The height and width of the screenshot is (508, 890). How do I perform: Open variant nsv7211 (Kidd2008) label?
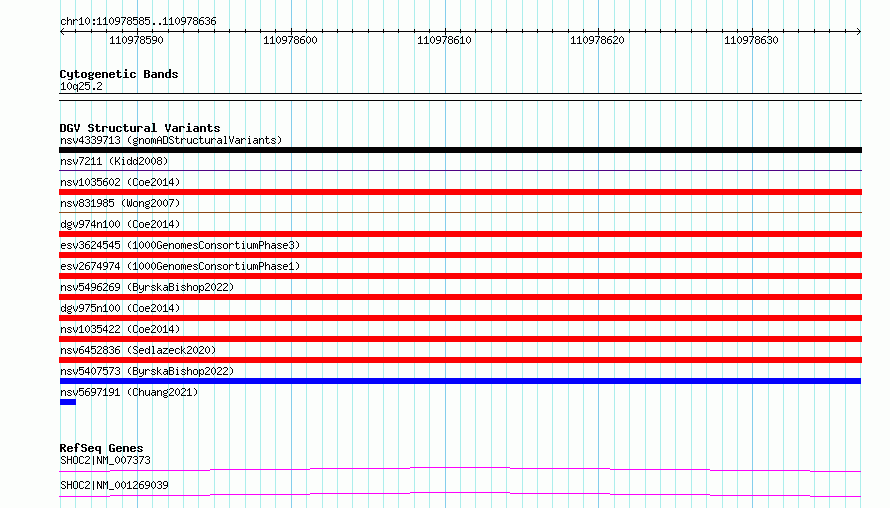point(114,161)
